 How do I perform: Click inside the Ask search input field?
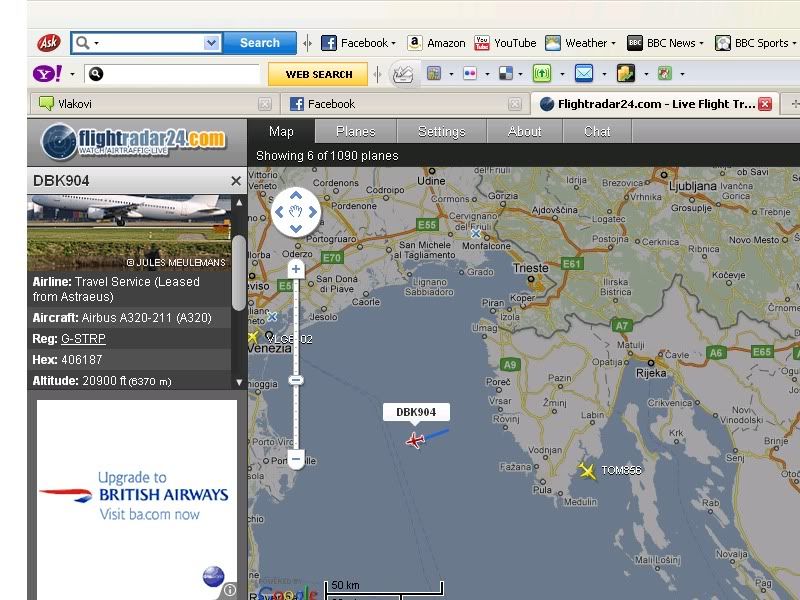(x=152, y=43)
